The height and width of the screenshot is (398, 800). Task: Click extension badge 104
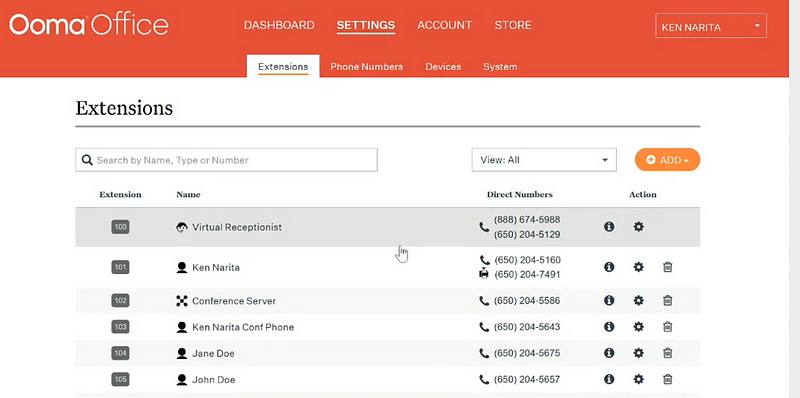[120, 353]
